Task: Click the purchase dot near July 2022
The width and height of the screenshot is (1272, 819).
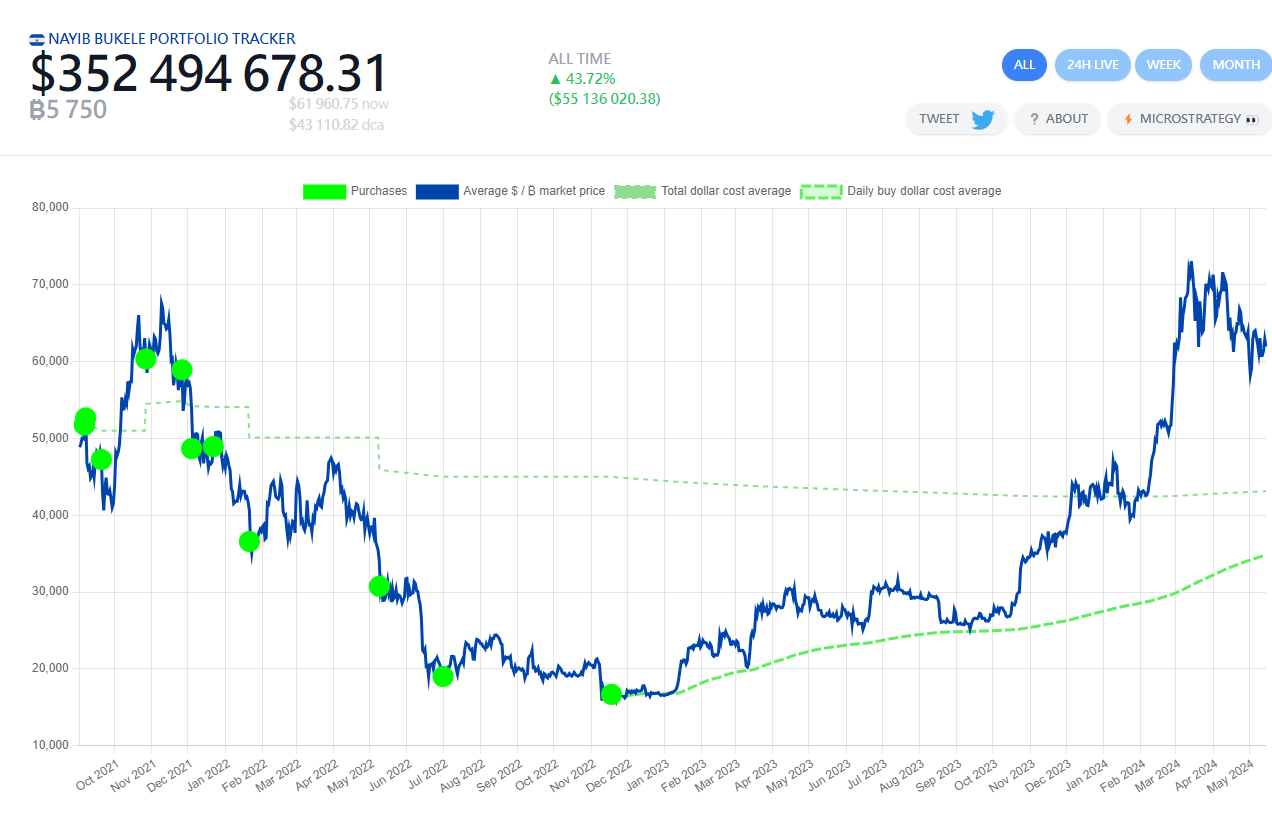Action: click(443, 676)
